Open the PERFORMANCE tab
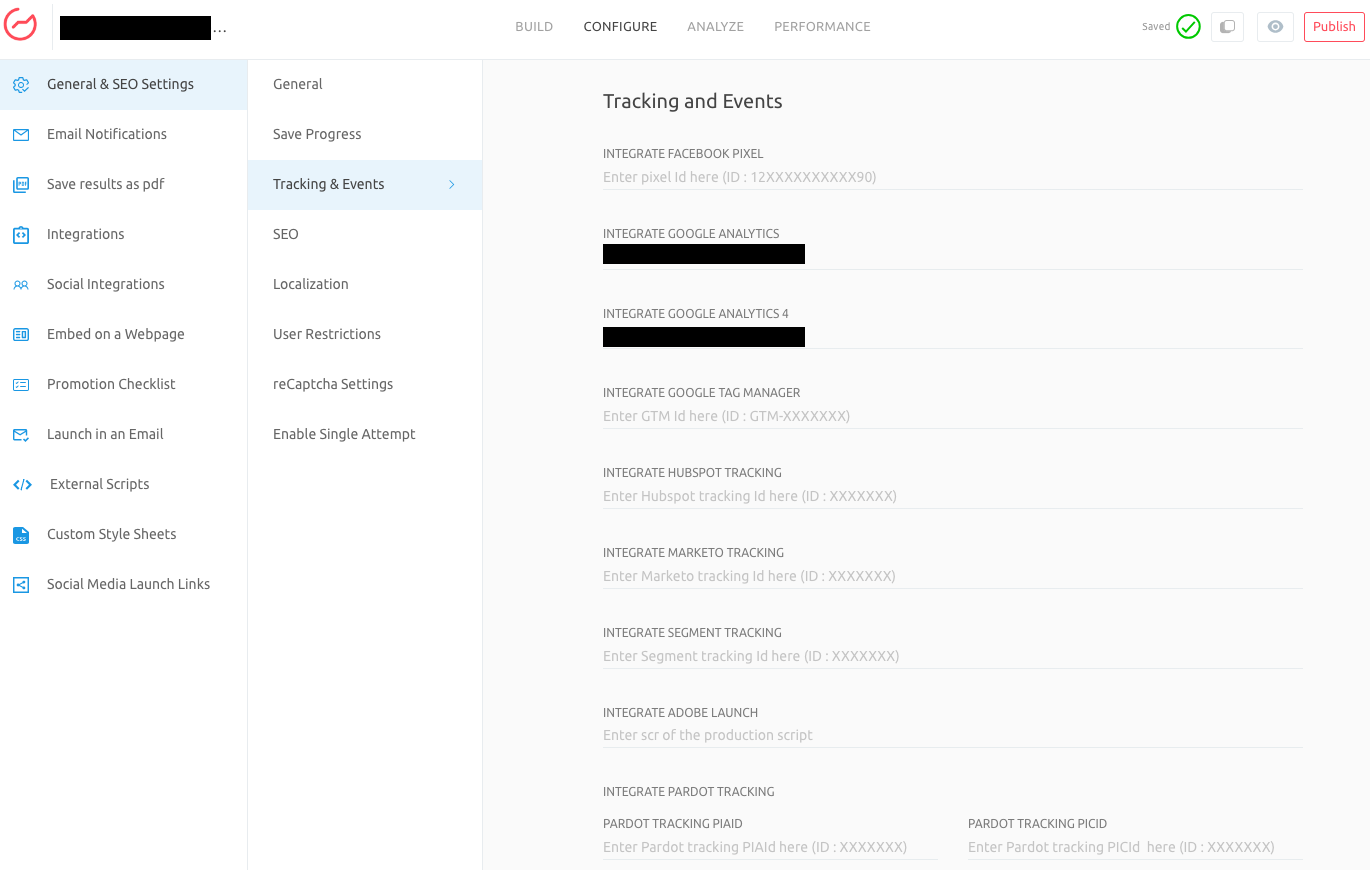This screenshot has height=870, width=1370. pos(822,27)
